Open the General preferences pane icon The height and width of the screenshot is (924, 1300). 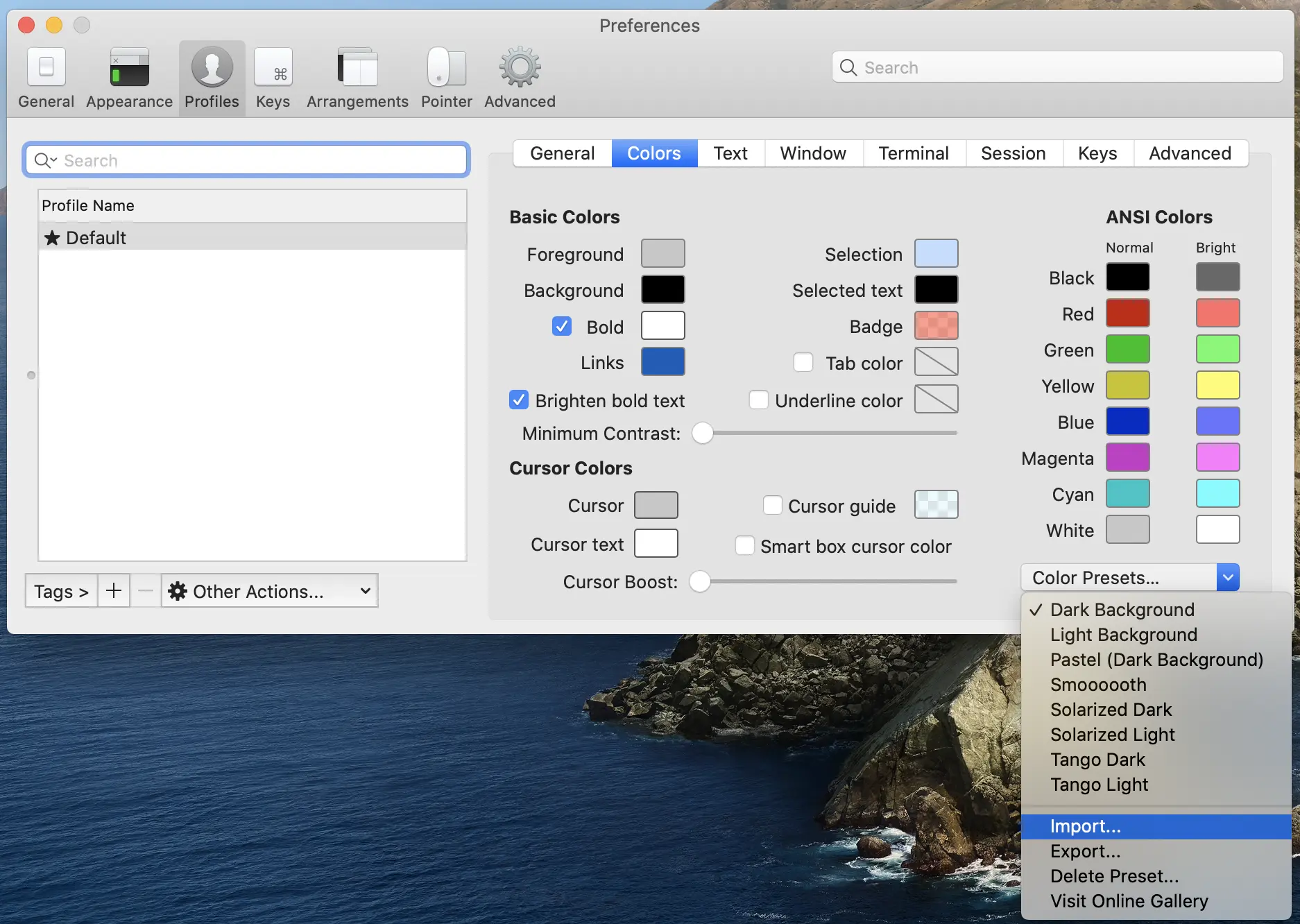(46, 68)
